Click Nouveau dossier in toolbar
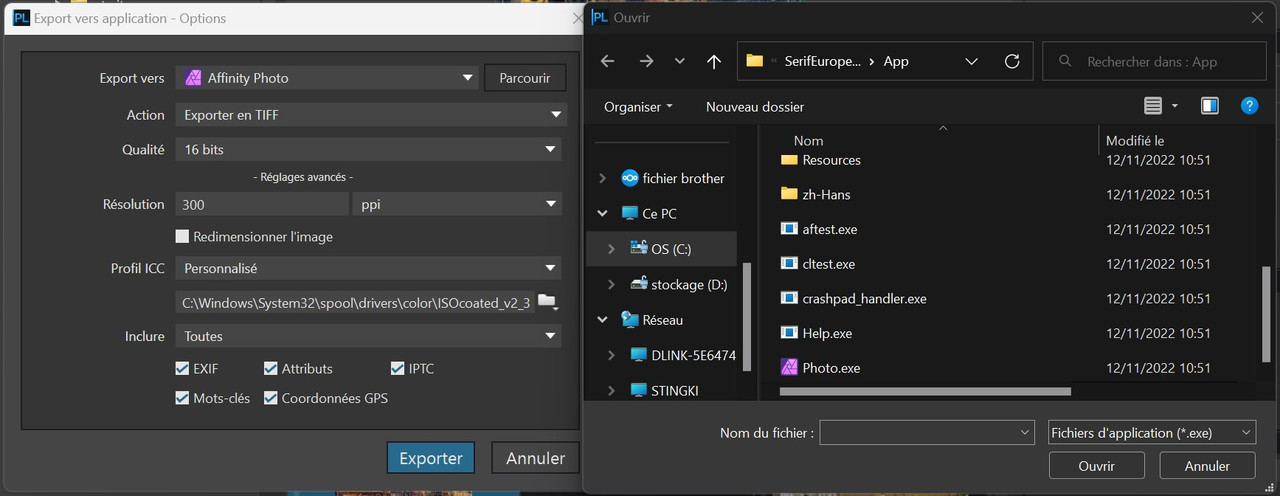Screen dimensions: 1280x496 click(755, 106)
